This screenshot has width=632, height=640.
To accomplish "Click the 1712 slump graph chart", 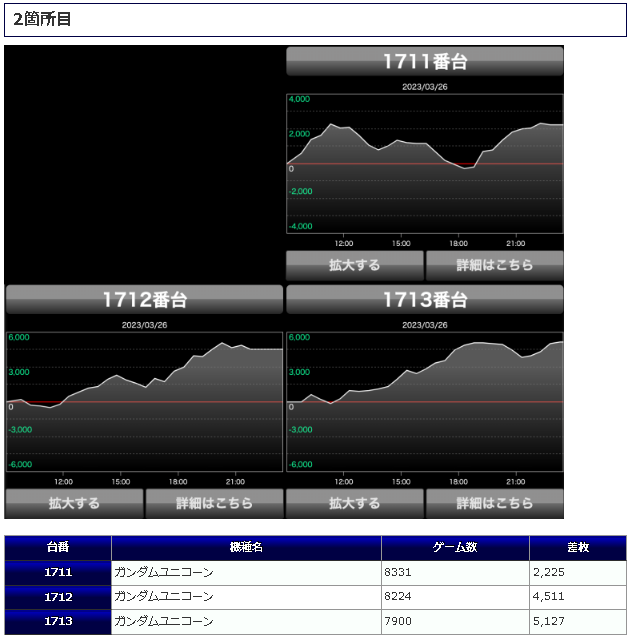I will point(144,402).
